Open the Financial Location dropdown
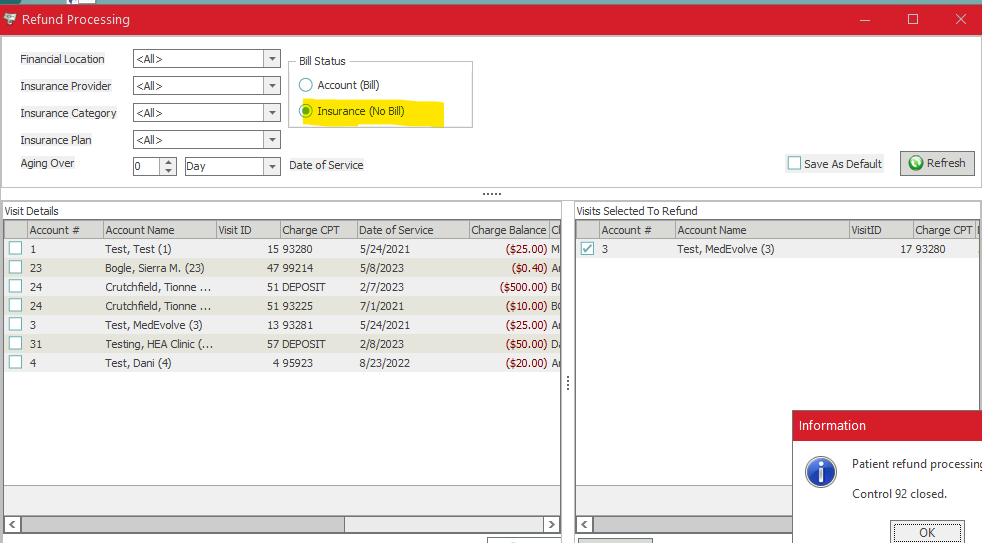This screenshot has height=543, width=982. [272, 59]
